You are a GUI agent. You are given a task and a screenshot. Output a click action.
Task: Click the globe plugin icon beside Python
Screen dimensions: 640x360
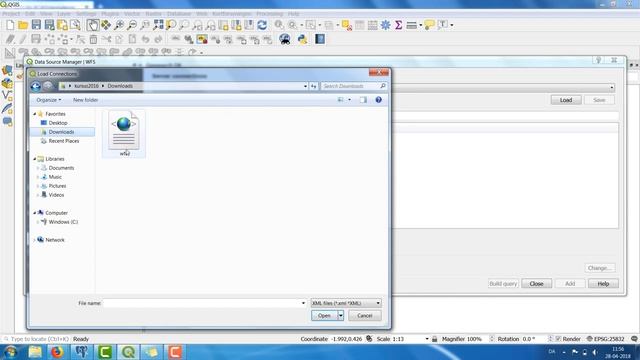pos(285,39)
